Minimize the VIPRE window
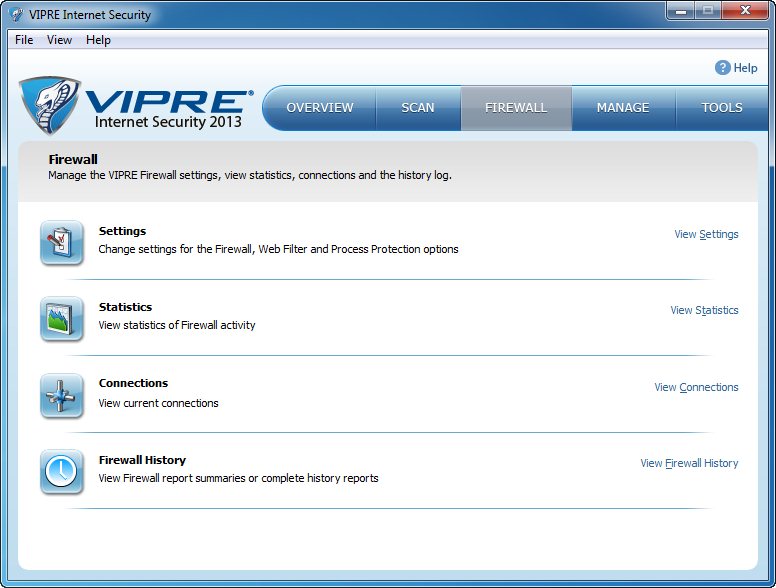 coord(681,10)
